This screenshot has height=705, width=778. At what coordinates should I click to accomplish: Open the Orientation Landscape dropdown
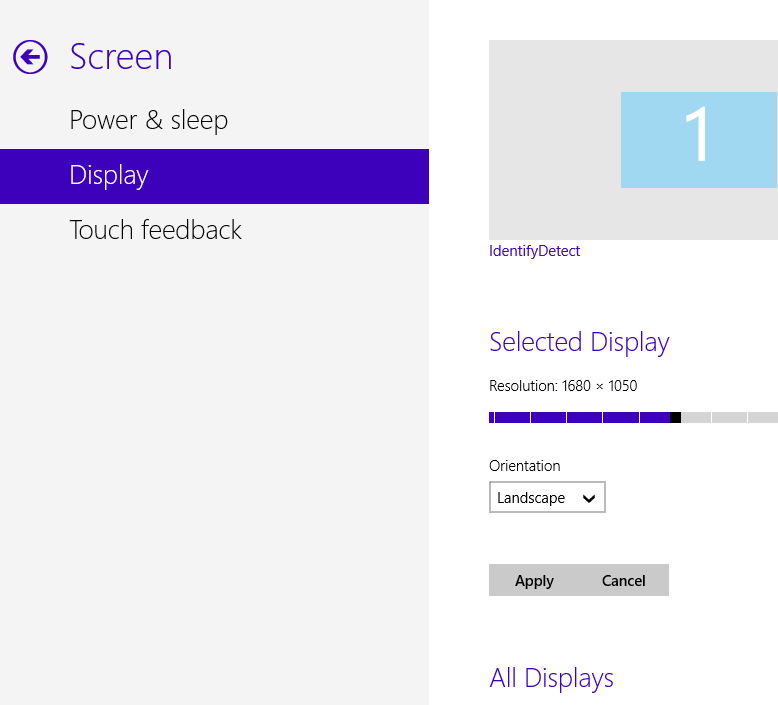click(547, 497)
